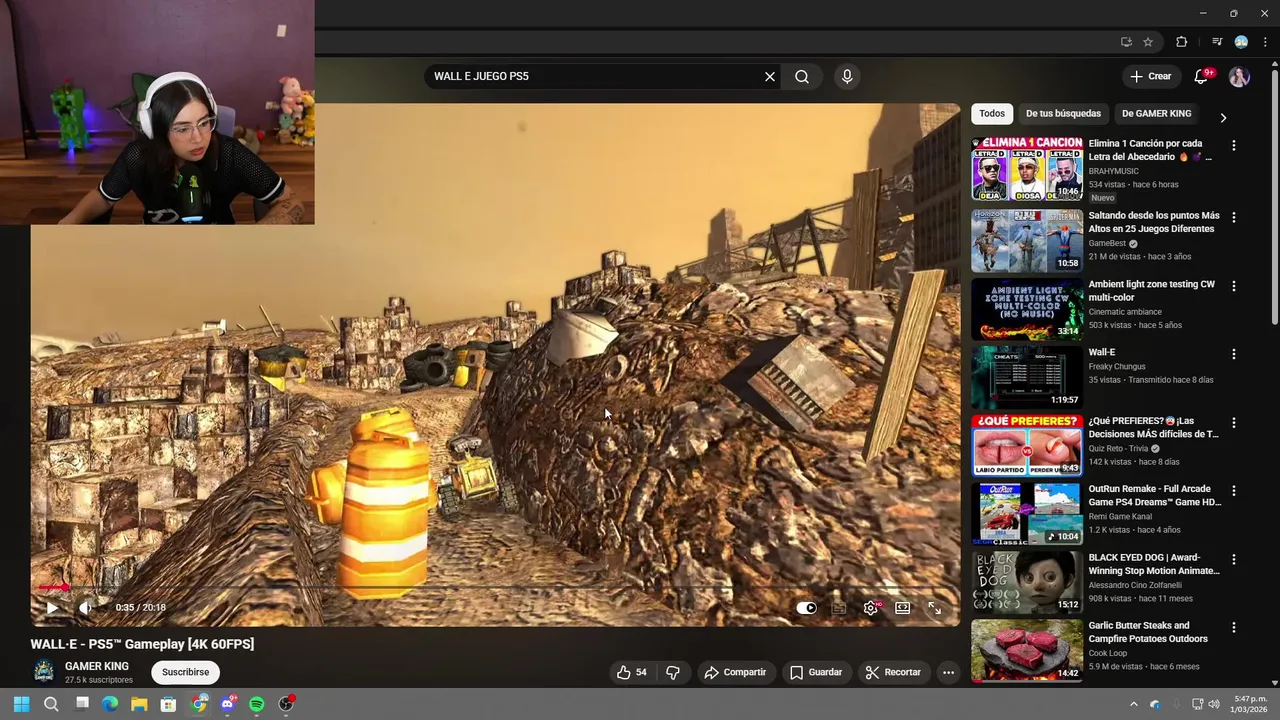
Task: Select the Todos filter chip
Action: pos(992,113)
